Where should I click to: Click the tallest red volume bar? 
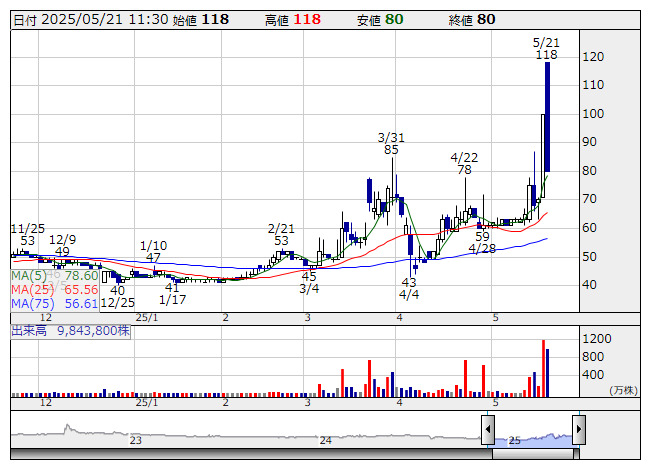pyautogui.click(x=543, y=368)
